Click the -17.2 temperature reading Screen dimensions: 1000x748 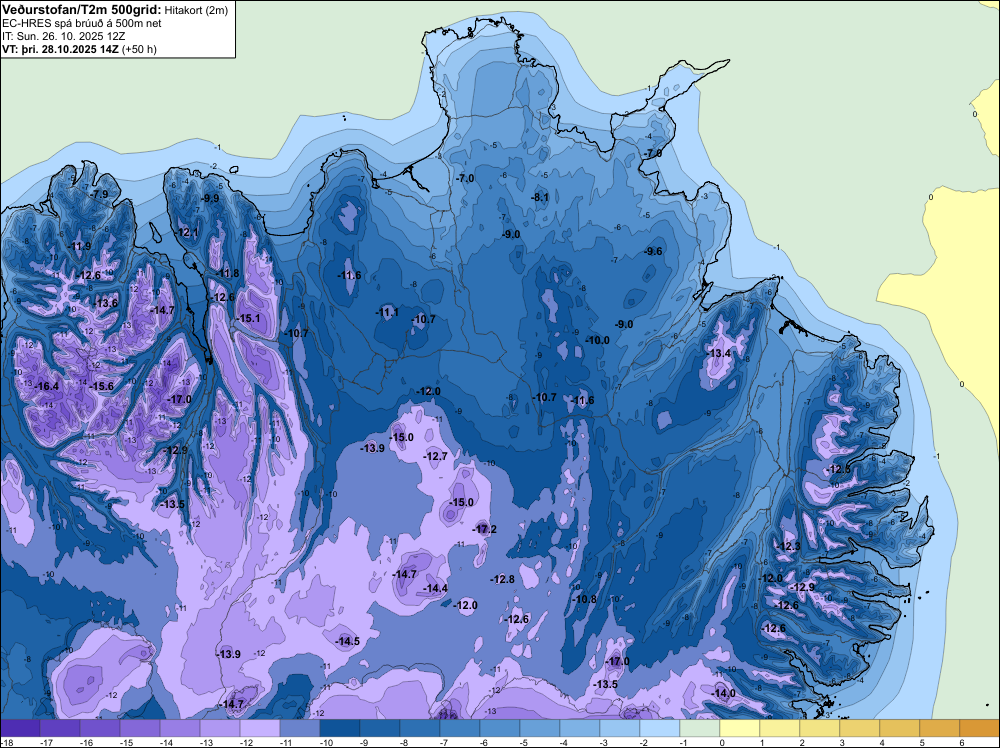pos(485,529)
